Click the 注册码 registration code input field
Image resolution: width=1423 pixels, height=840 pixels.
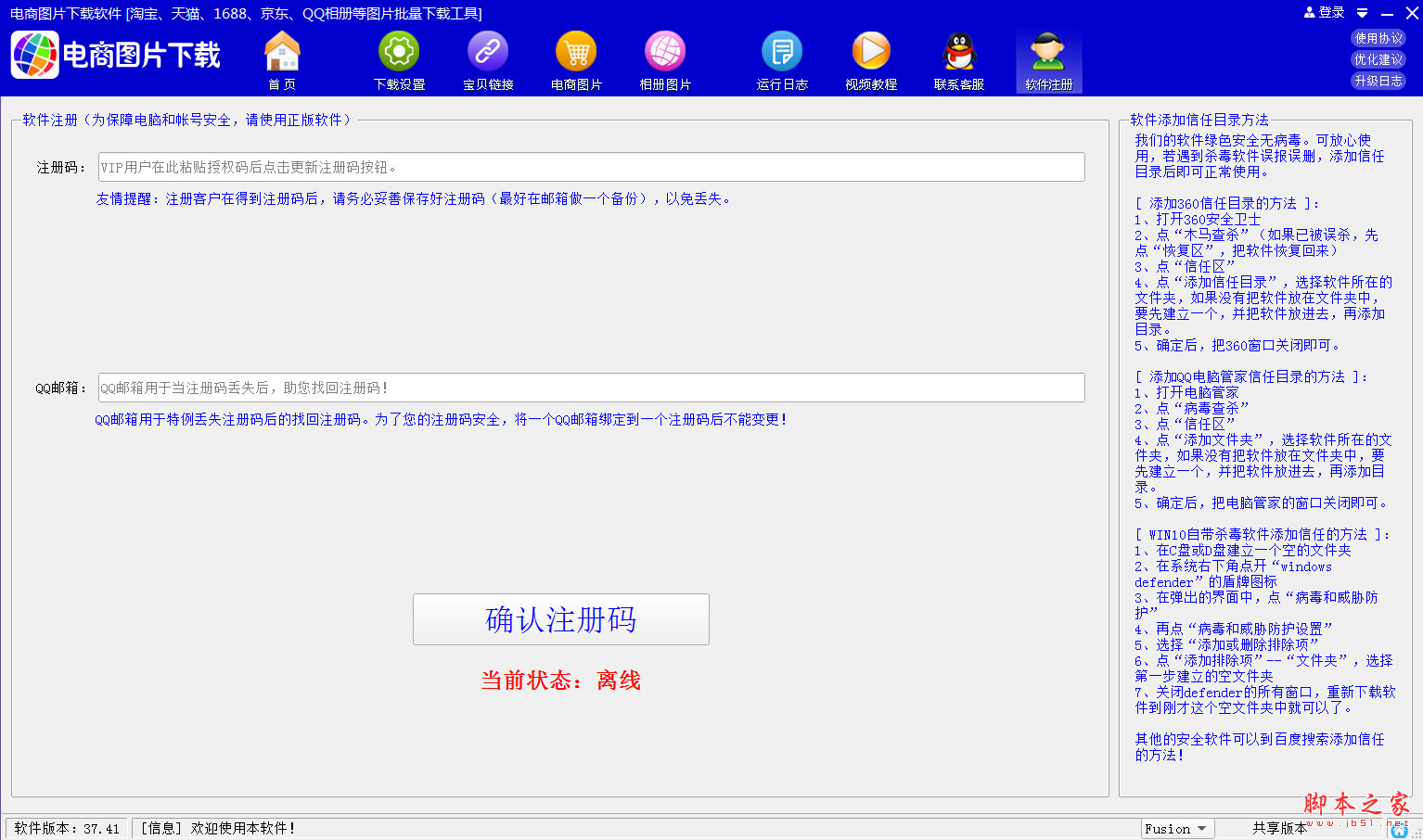(x=592, y=167)
